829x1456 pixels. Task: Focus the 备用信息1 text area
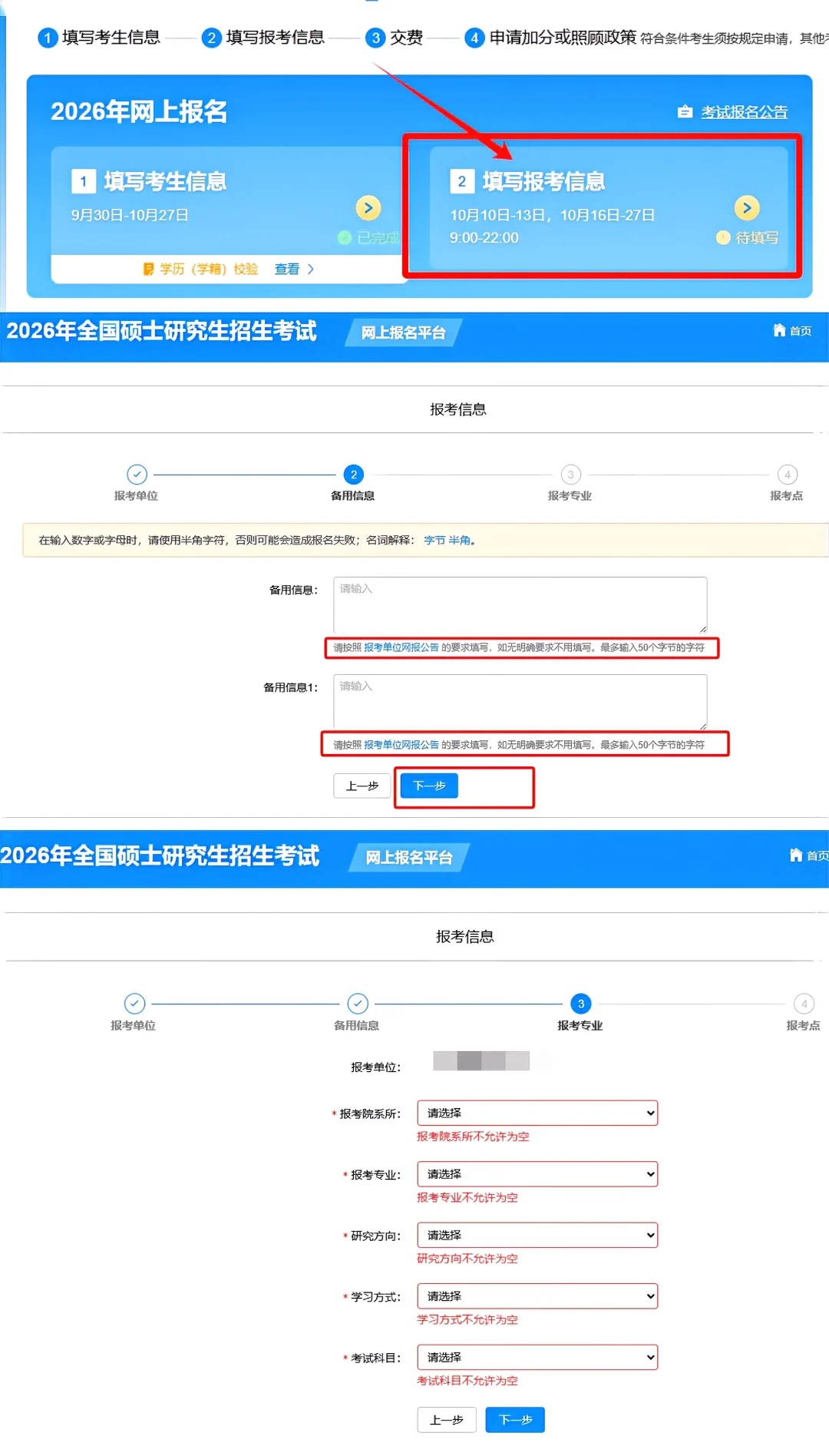(520, 702)
